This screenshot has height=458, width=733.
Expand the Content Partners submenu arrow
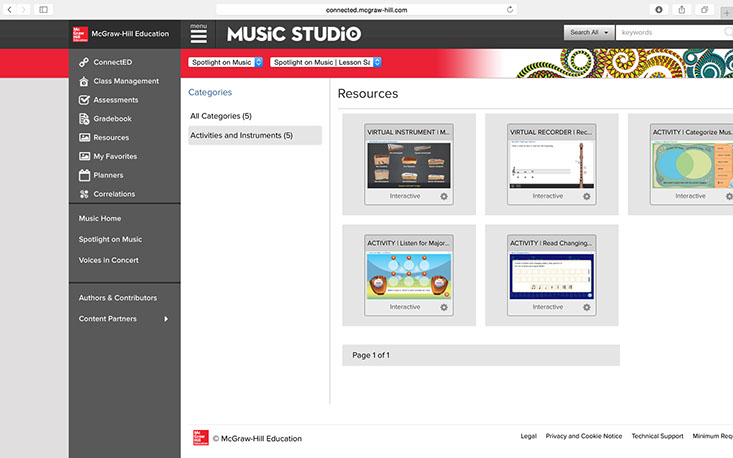point(166,319)
